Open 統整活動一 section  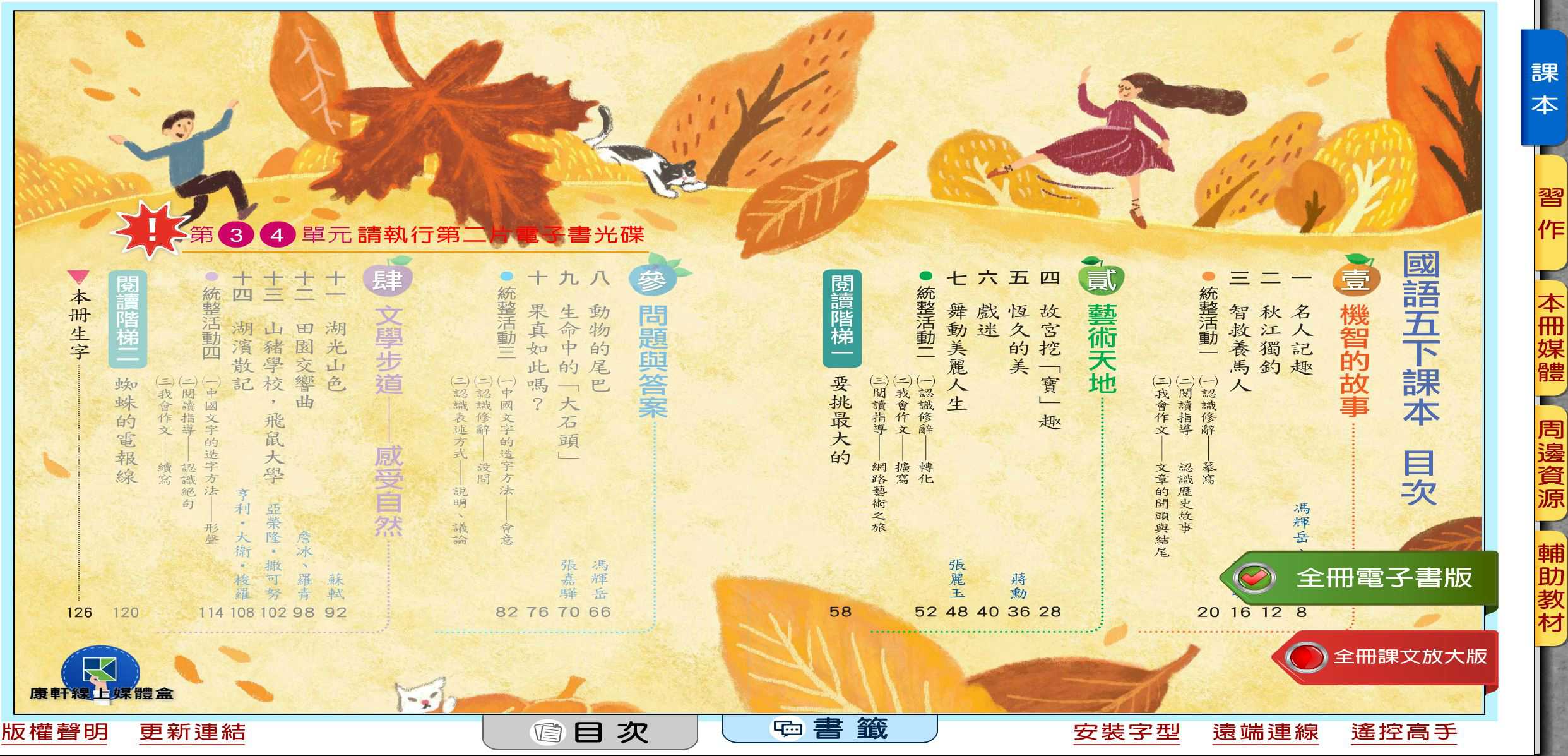point(1208,313)
